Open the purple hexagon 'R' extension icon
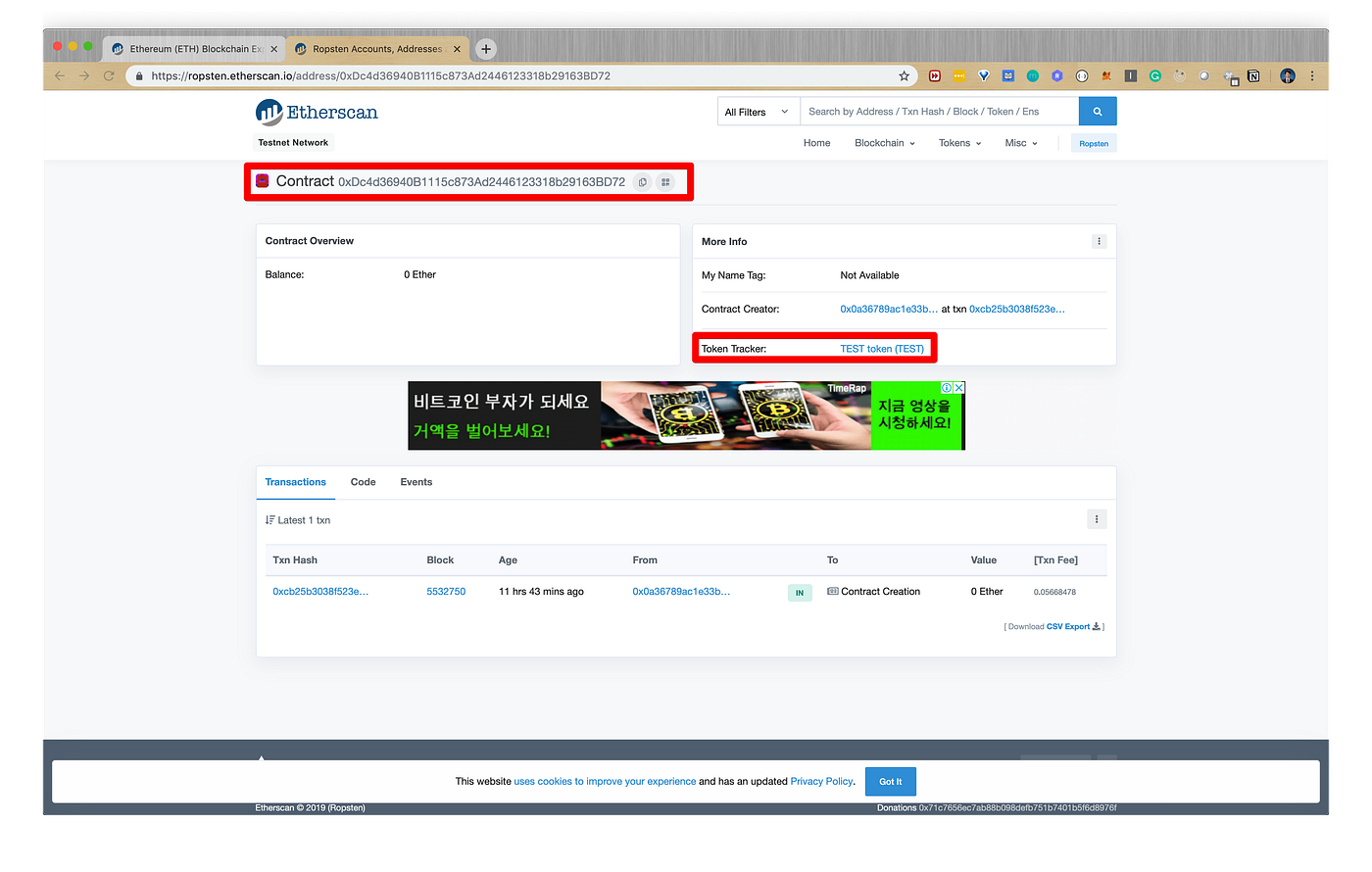Screen dimensions: 1372x872 1057,75
